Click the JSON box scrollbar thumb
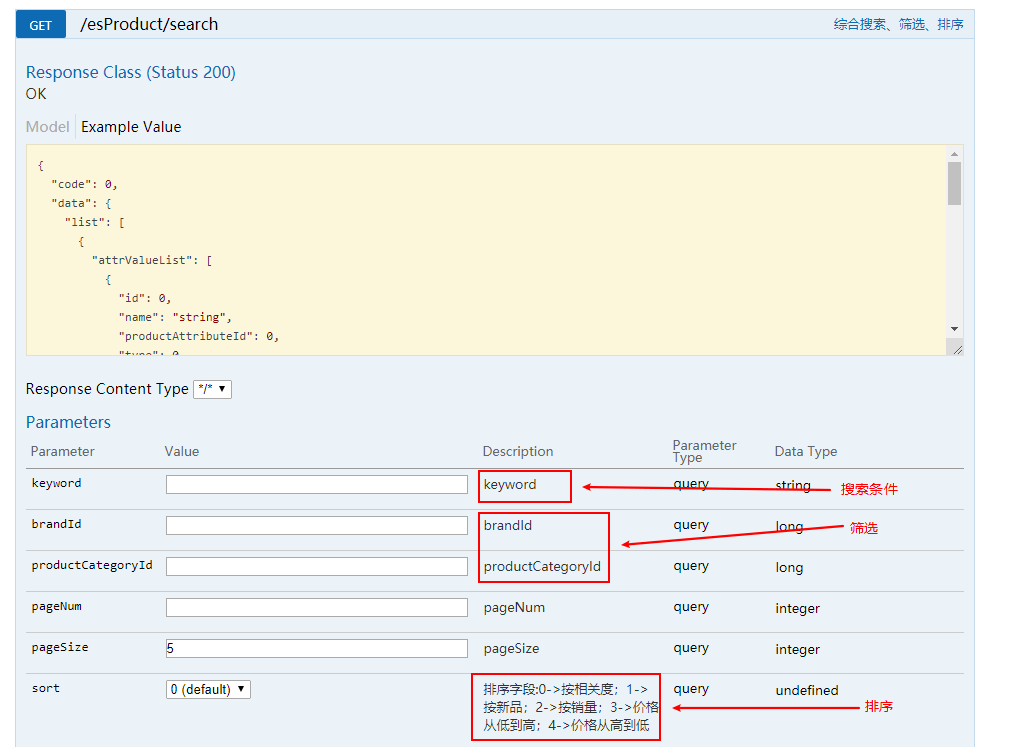 point(955,183)
